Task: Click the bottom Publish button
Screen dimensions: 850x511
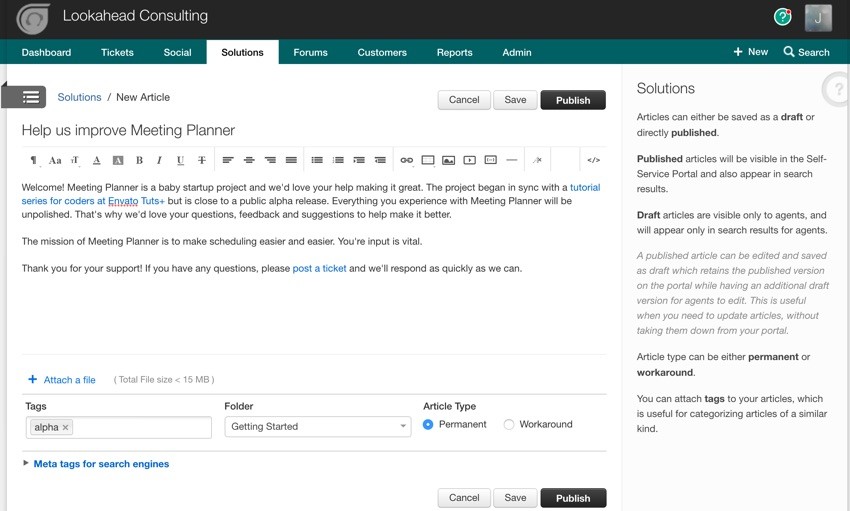Action: (x=573, y=498)
